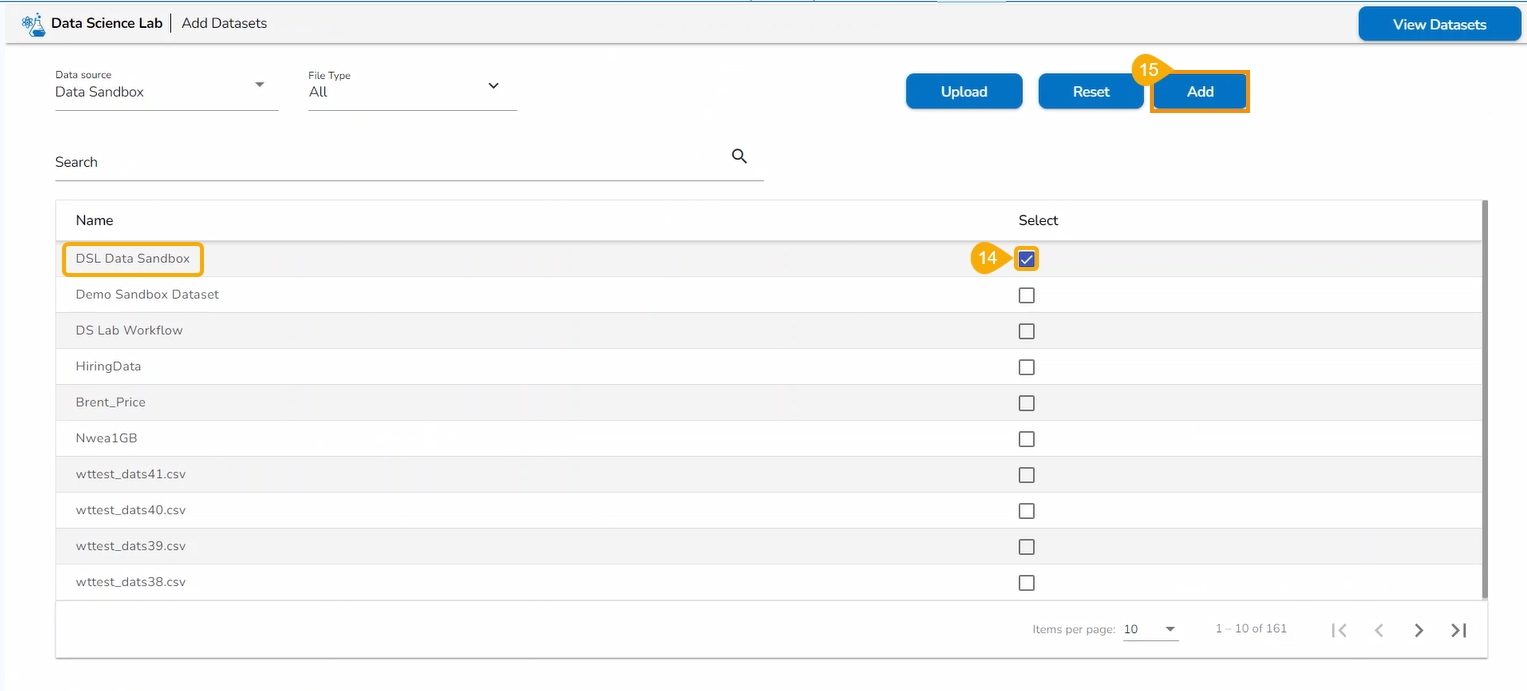Viewport: 1527px width, 691px height.
Task: Open View Datasets
Action: click(x=1439, y=24)
